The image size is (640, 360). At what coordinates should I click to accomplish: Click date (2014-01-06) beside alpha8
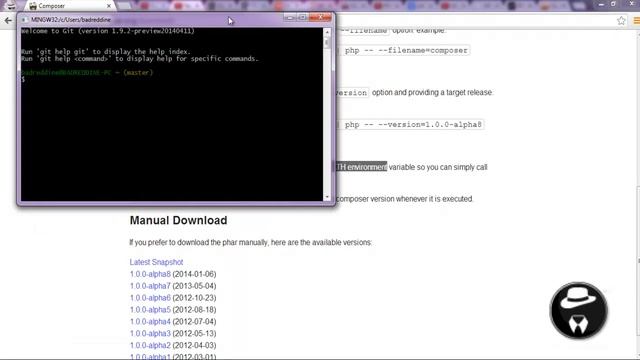(194, 274)
